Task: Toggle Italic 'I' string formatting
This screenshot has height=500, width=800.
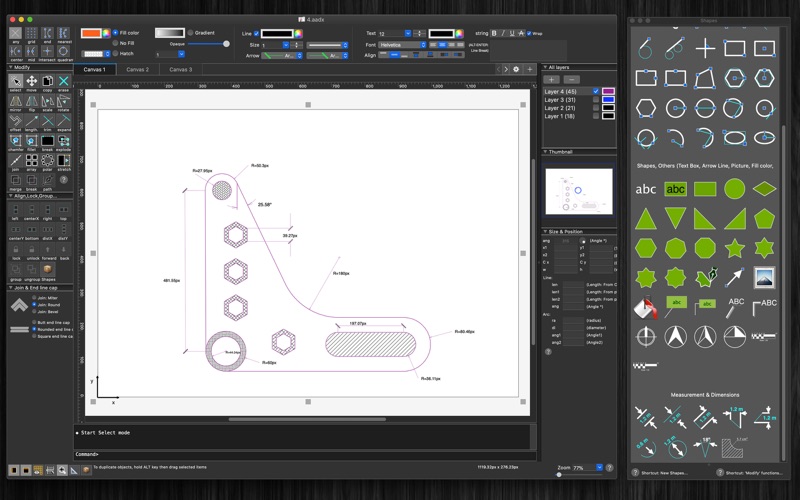Action: pos(503,33)
